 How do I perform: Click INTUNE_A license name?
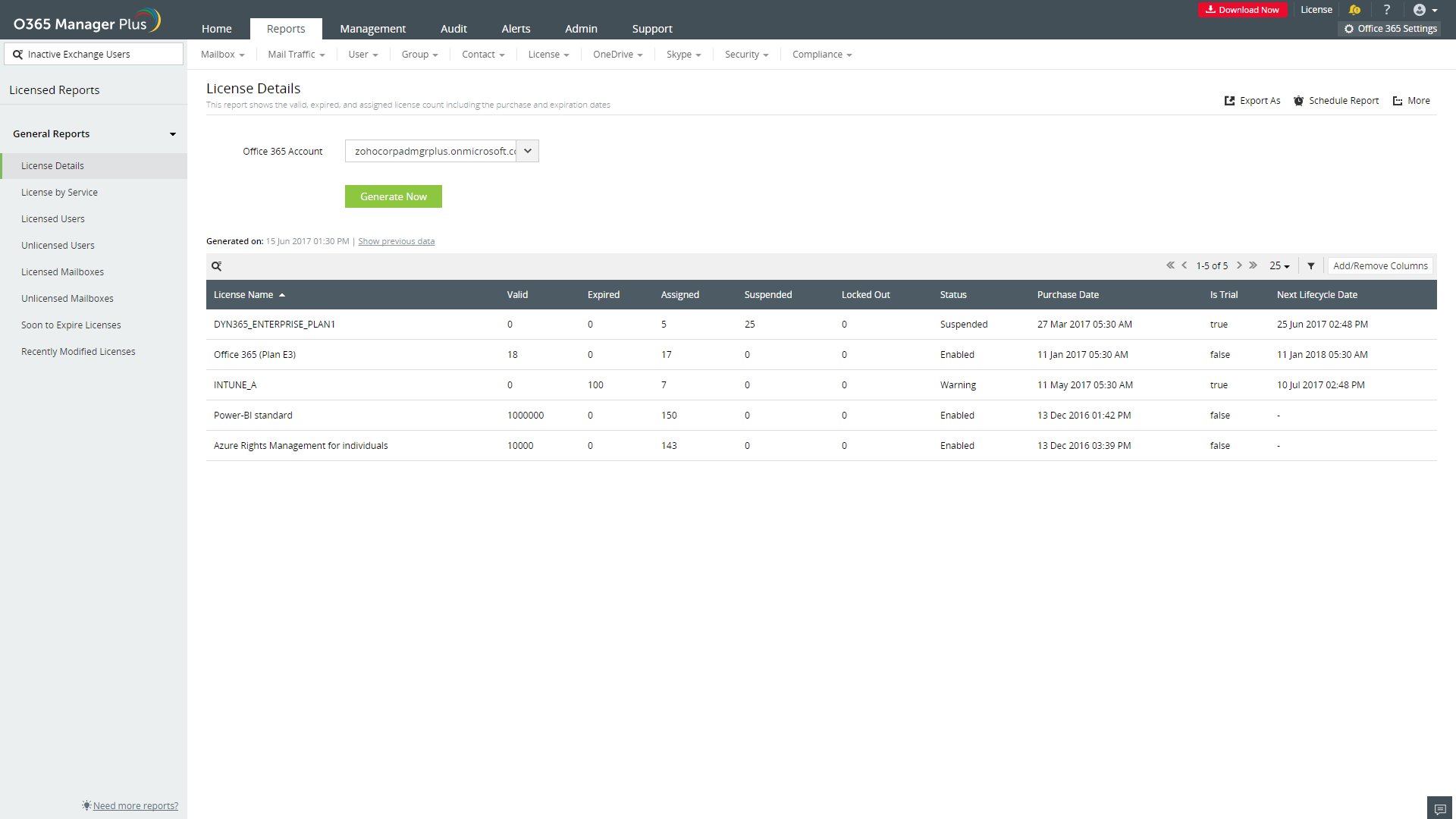[235, 385]
